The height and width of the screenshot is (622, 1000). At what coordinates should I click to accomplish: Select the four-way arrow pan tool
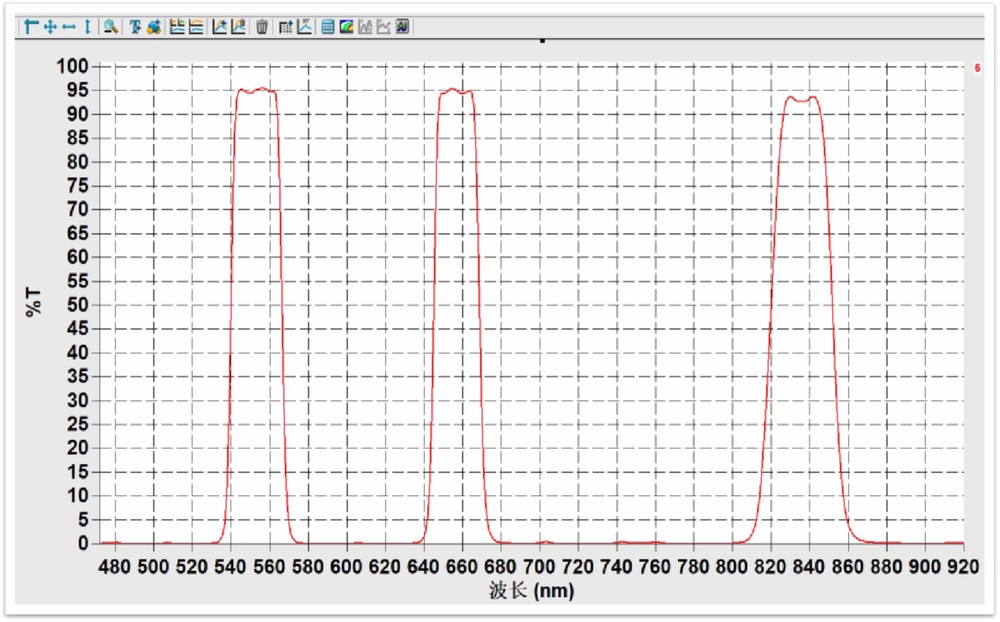[49, 27]
